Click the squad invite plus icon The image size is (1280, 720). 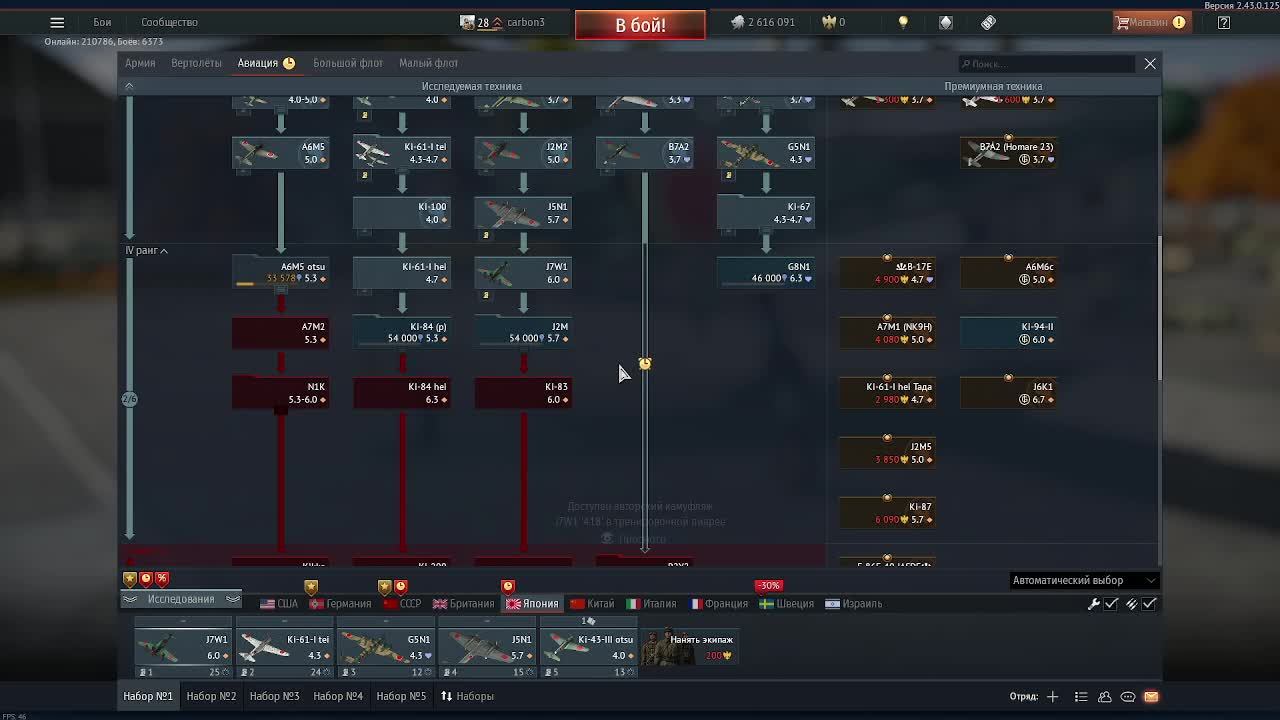[x=1052, y=696]
